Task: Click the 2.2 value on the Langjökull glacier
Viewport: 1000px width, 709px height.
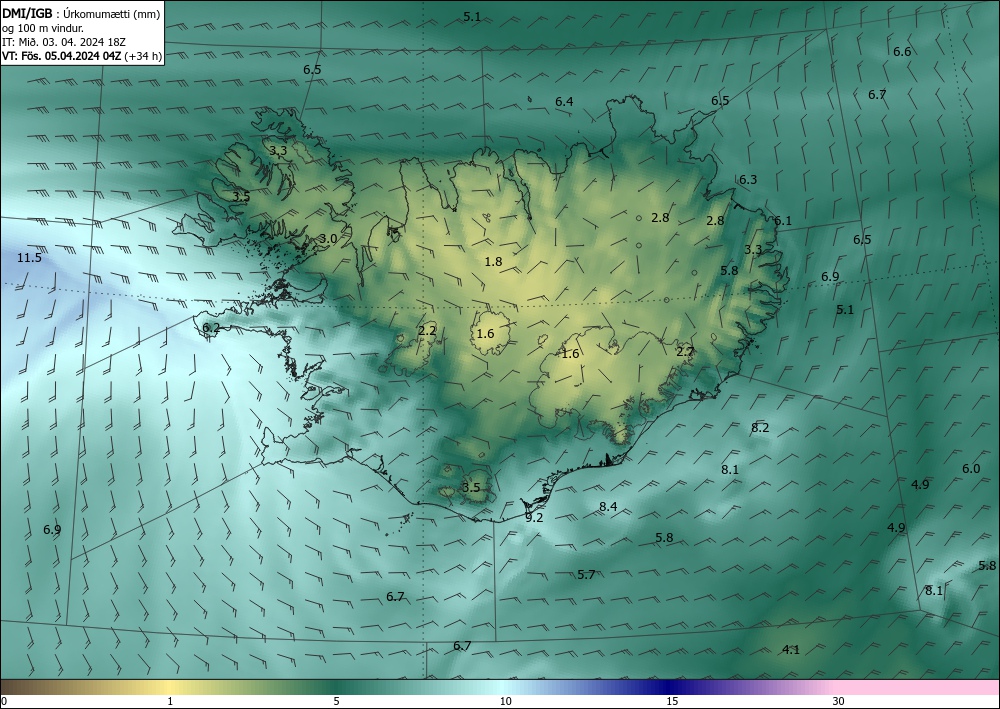Action: (427, 330)
